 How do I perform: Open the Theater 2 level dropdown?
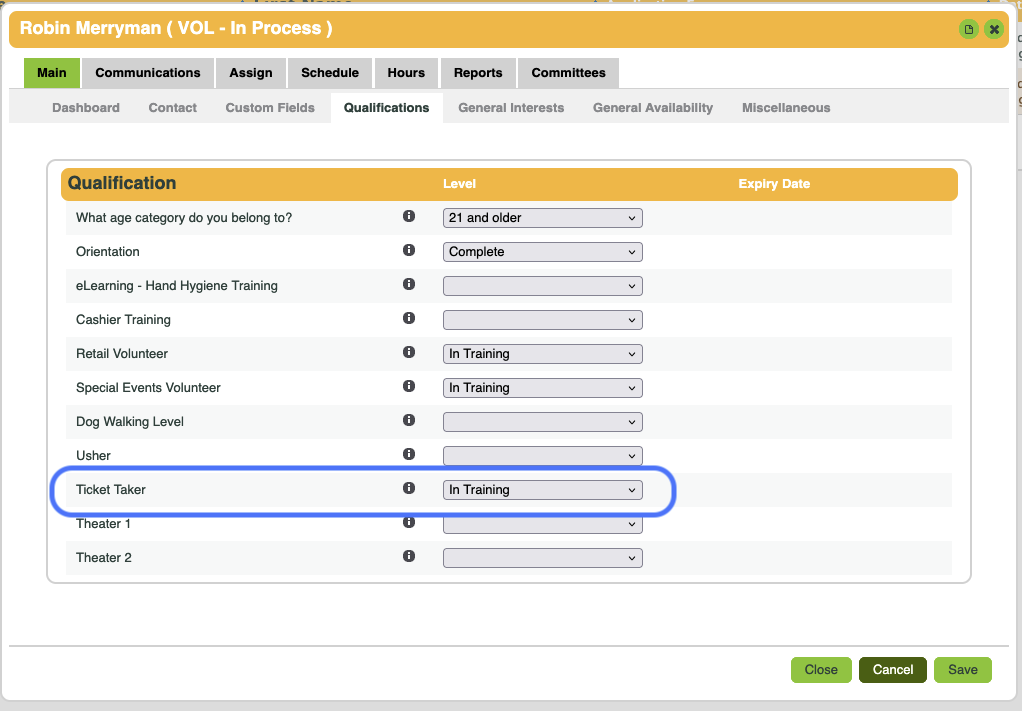542,558
